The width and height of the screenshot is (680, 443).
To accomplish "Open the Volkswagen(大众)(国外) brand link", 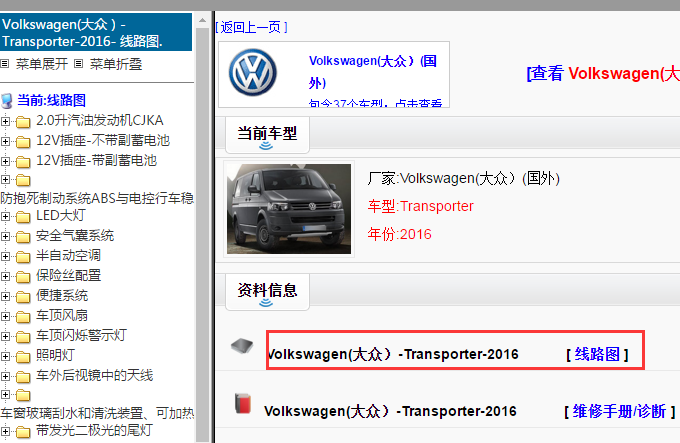I will click(x=373, y=72).
